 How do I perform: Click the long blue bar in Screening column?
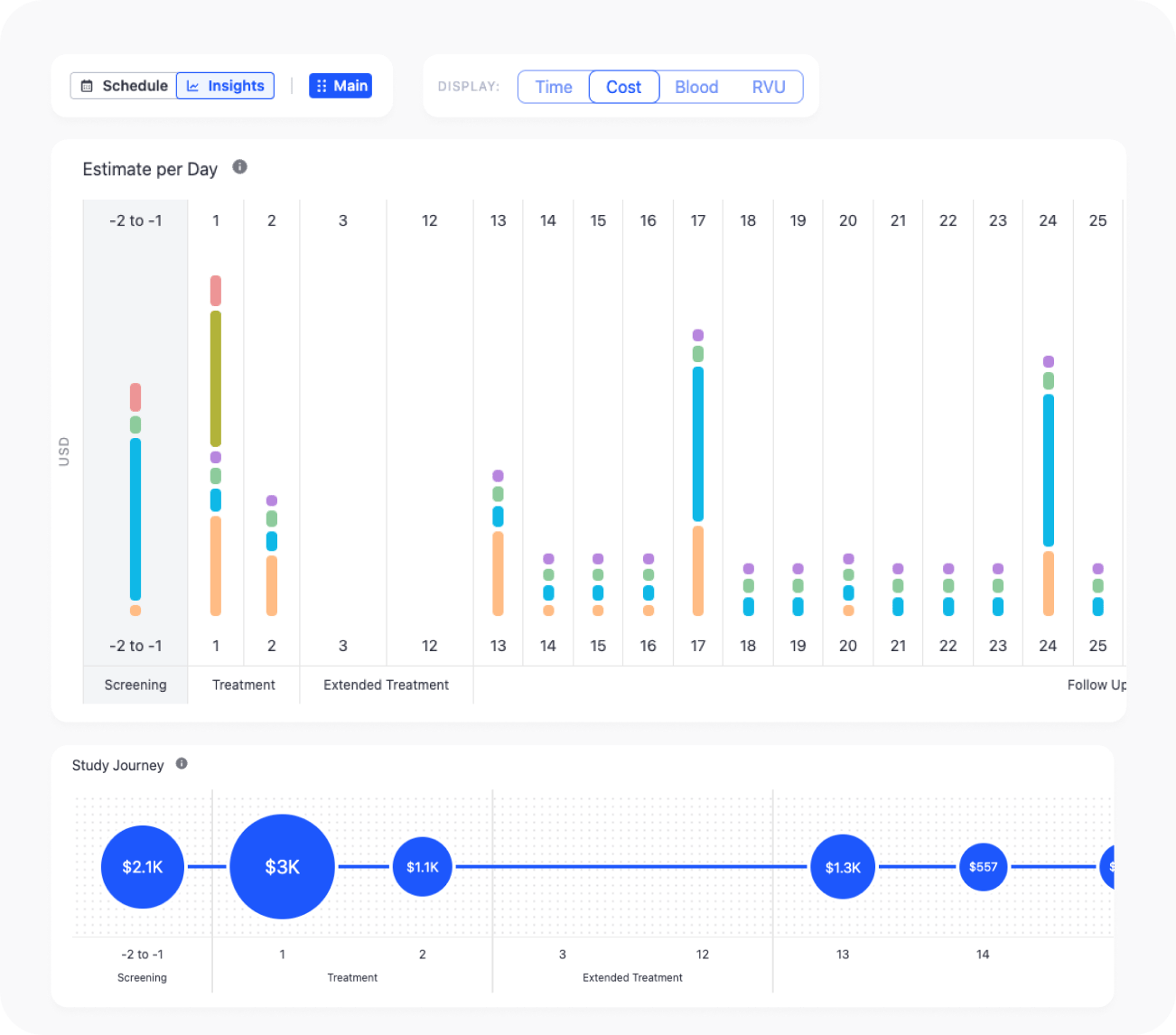[x=135, y=519]
